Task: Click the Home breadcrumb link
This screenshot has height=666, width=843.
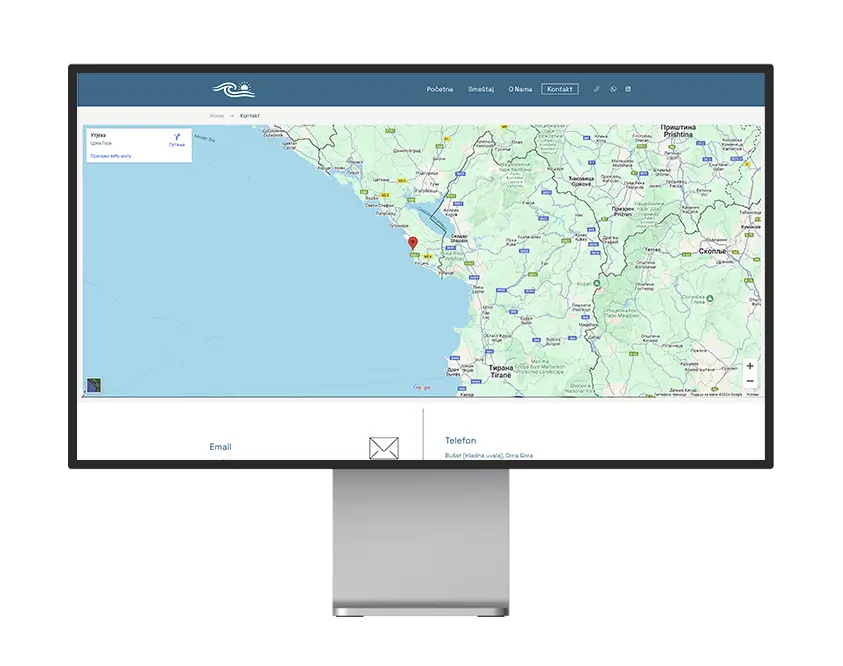Action: (217, 116)
